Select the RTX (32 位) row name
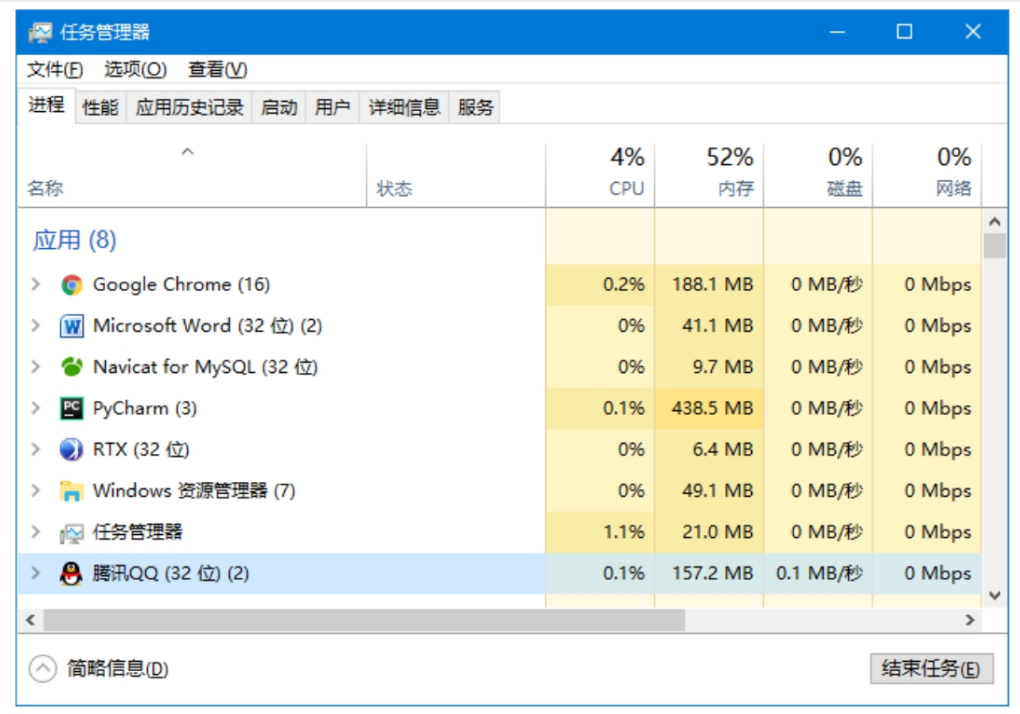 pyautogui.click(x=141, y=450)
